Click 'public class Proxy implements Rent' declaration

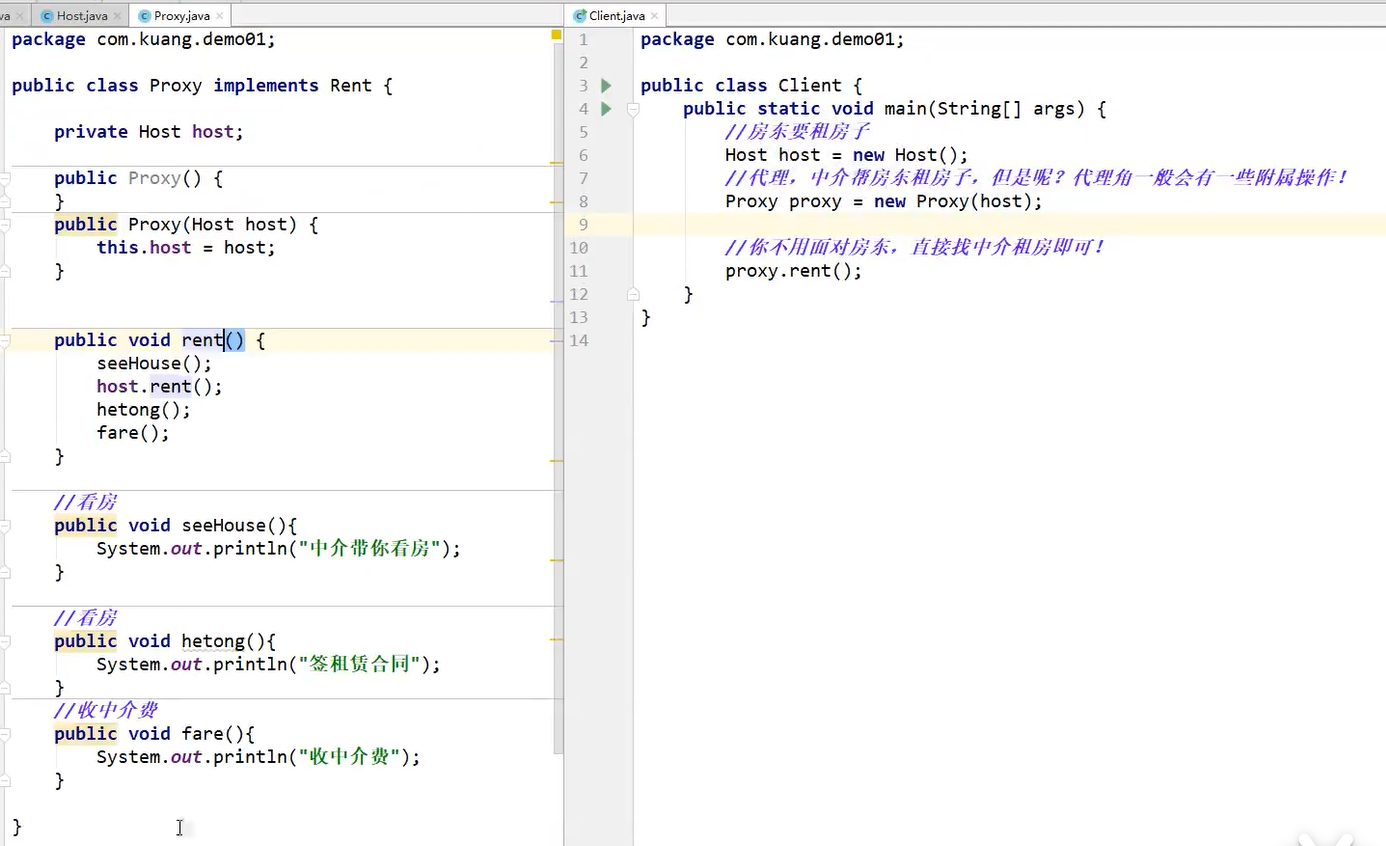pos(203,86)
